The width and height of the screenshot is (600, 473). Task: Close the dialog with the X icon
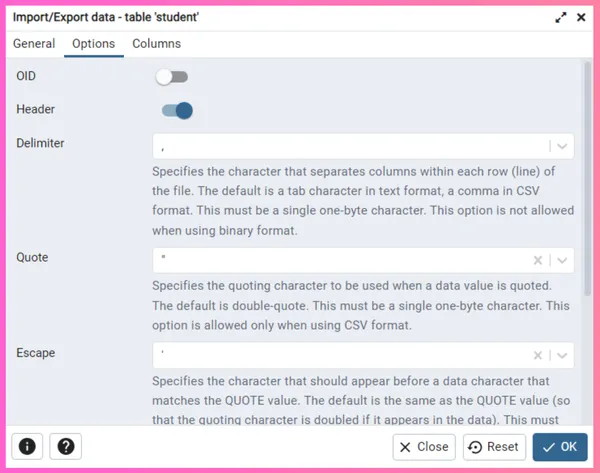pos(581,18)
